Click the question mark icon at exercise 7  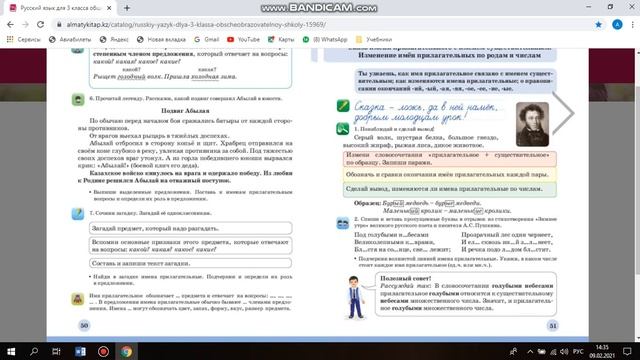pos(78,213)
